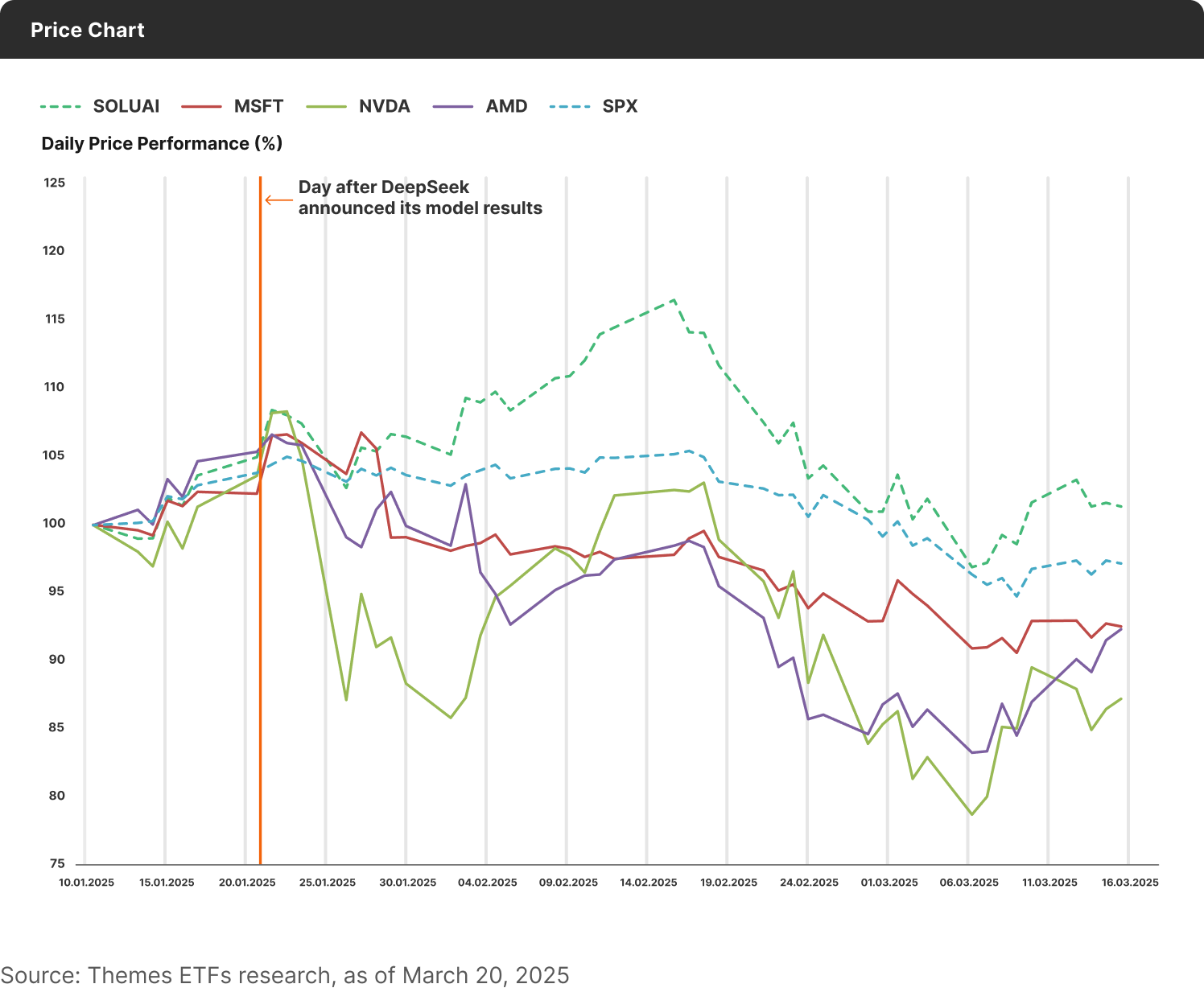Click the 19.02.2025 date label
Viewport: 1204px width, 988px height.
click(x=729, y=883)
